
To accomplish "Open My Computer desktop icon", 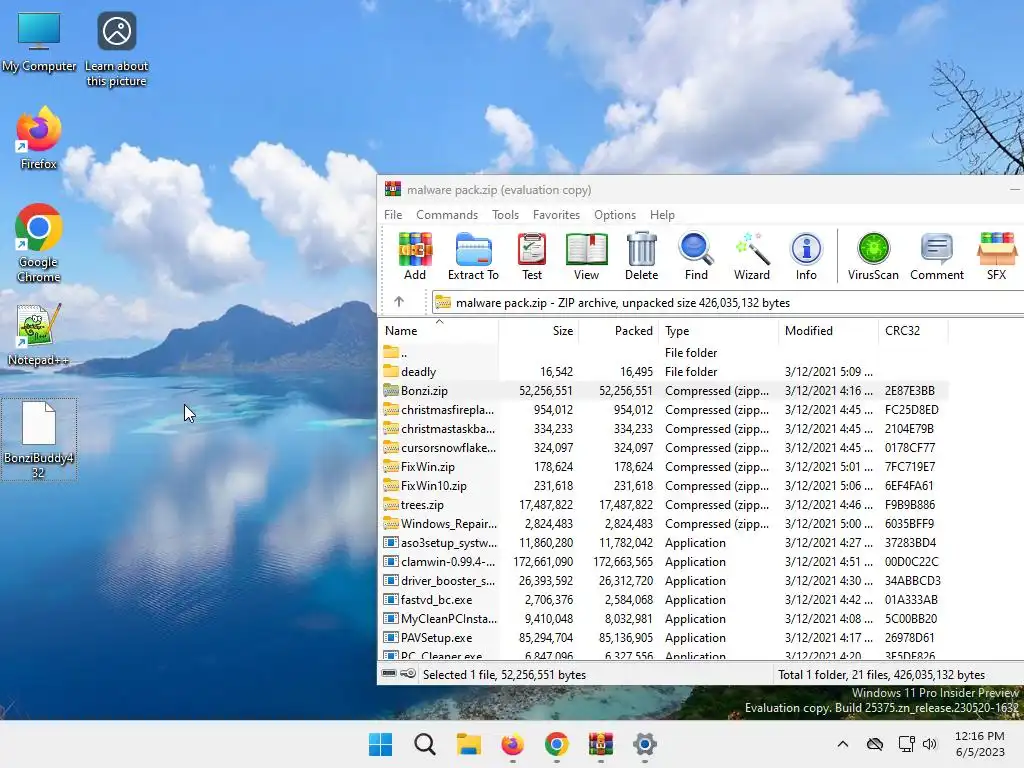I will (x=39, y=42).
